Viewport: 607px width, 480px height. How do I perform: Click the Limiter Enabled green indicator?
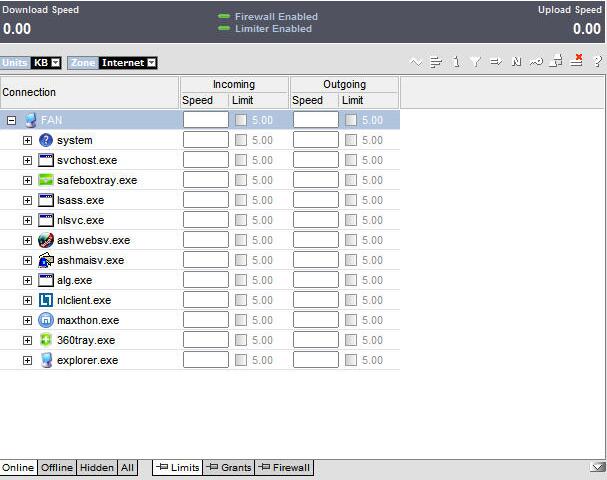tap(224, 28)
